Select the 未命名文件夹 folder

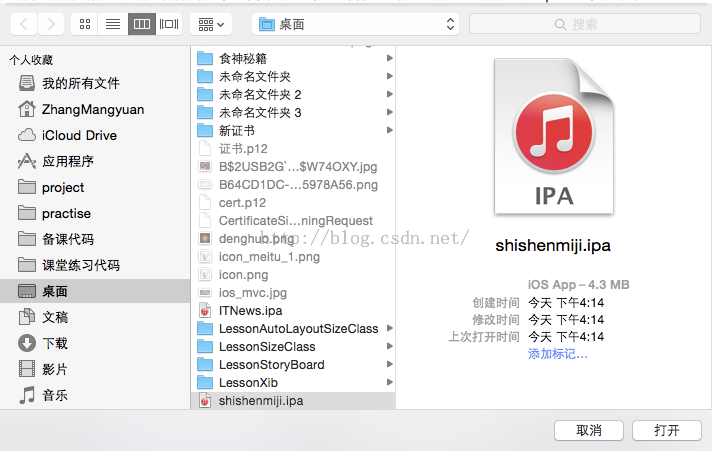pyautogui.click(x=293, y=76)
